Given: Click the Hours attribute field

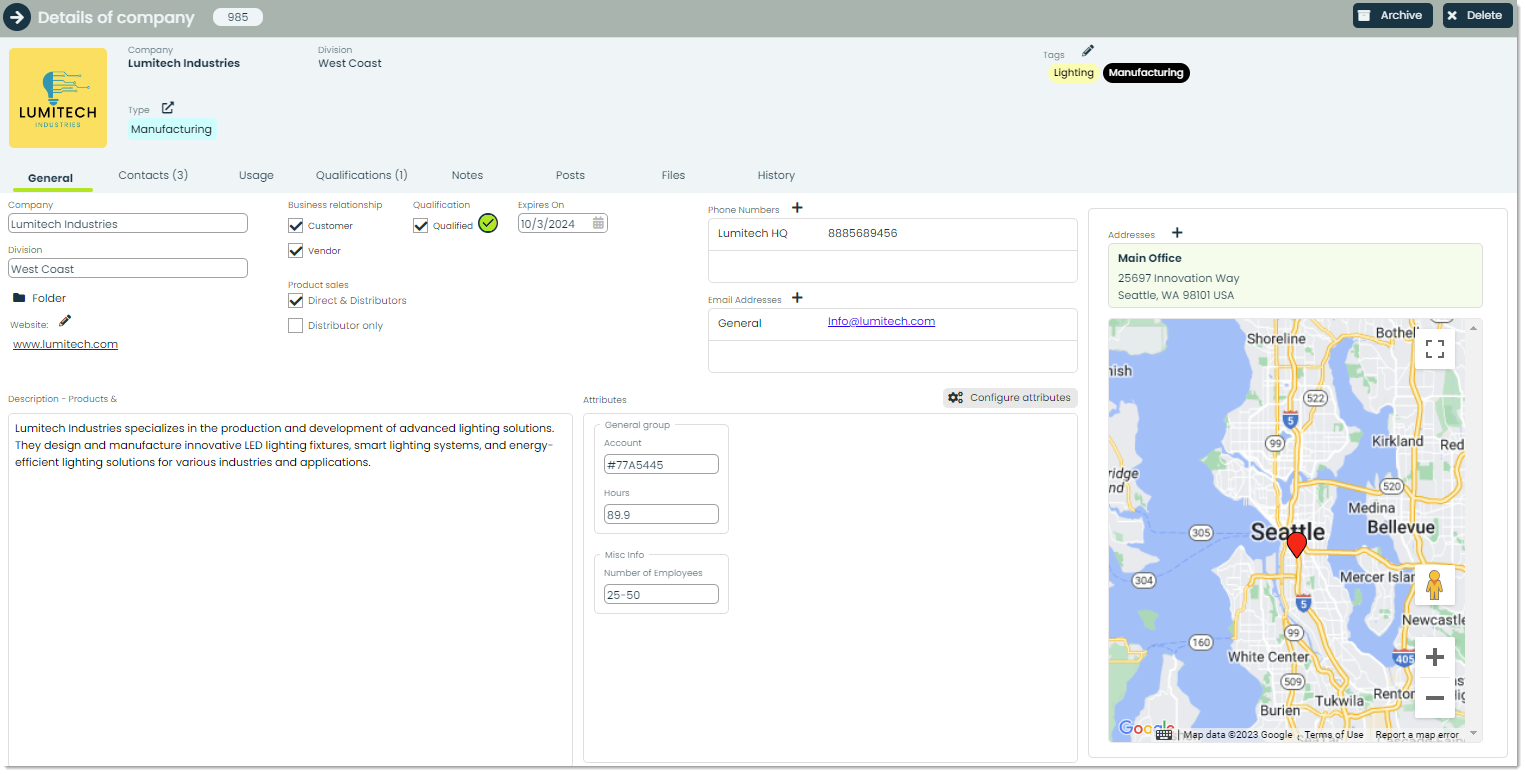Looking at the screenshot, I should point(661,514).
